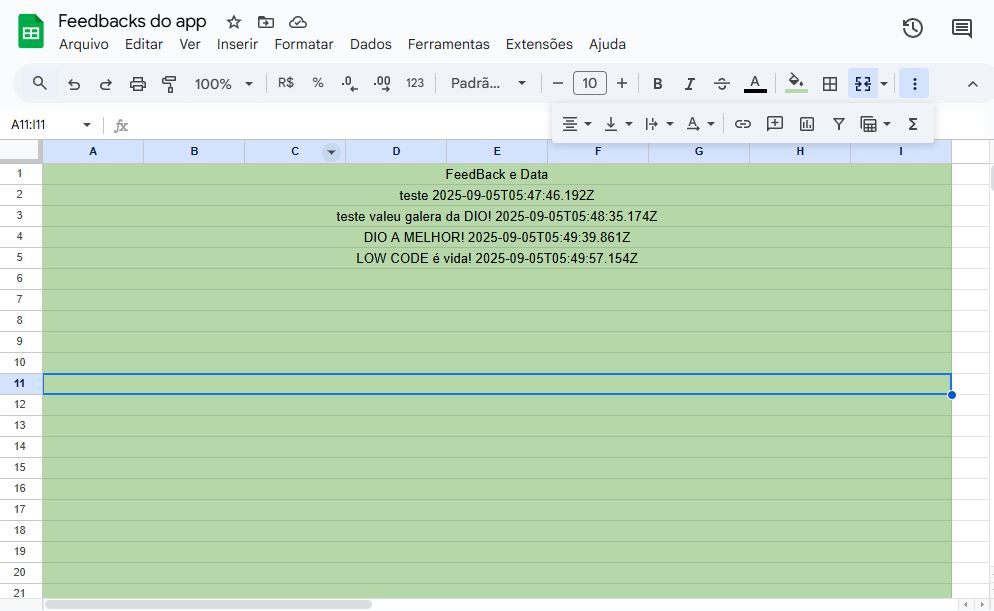The height and width of the screenshot is (611, 994).
Task: Open text rotation dropdown
Action: (x=700, y=124)
